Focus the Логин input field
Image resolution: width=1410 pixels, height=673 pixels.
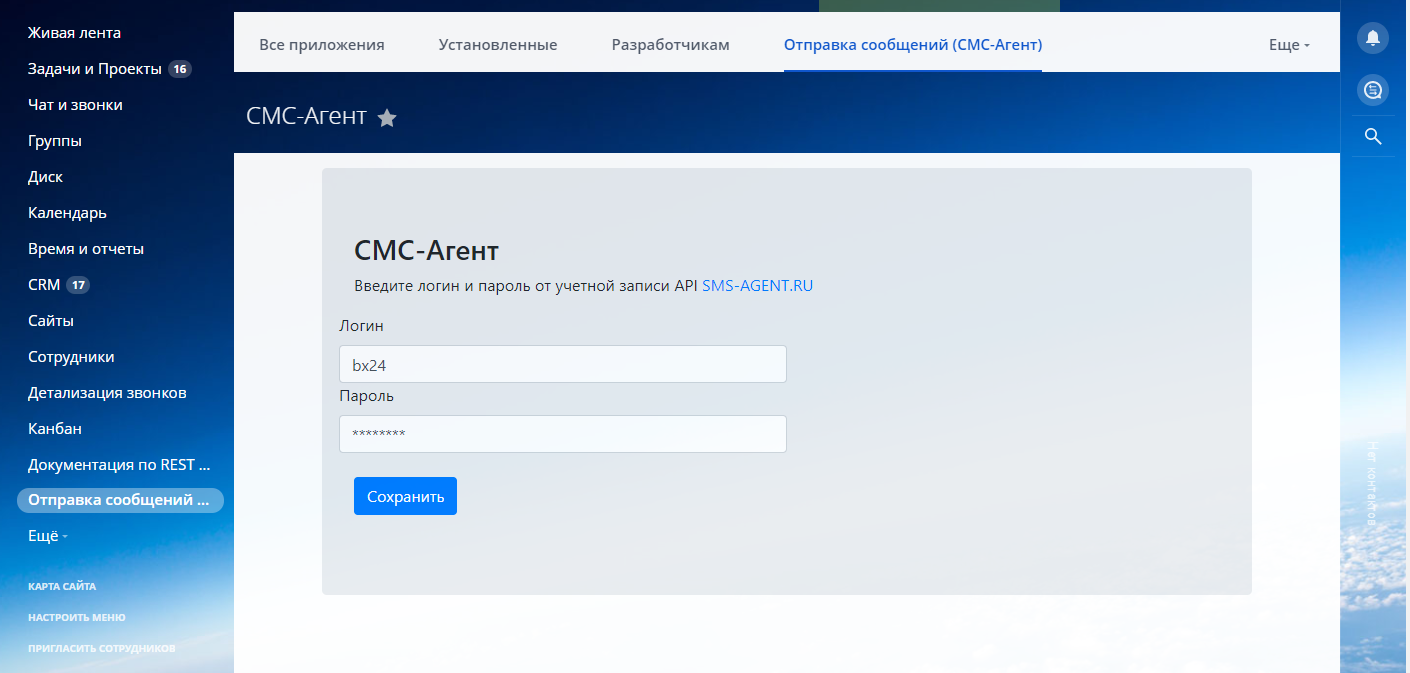(x=563, y=364)
